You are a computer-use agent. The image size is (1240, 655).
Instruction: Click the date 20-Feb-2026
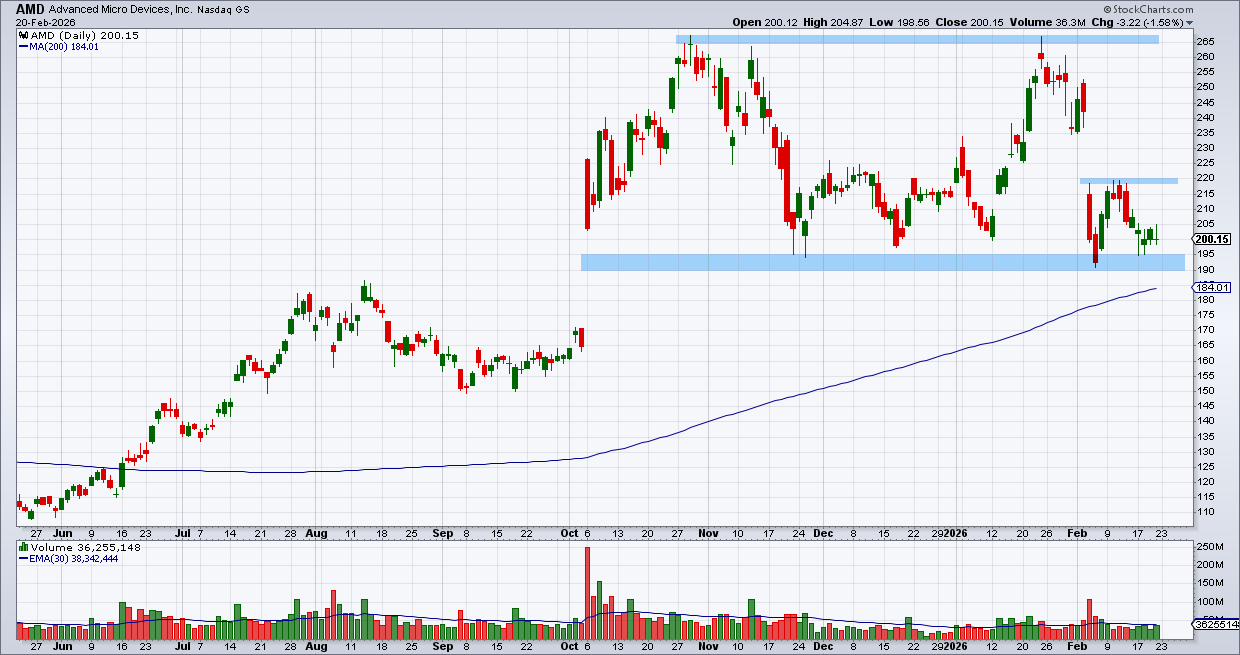(45, 21)
